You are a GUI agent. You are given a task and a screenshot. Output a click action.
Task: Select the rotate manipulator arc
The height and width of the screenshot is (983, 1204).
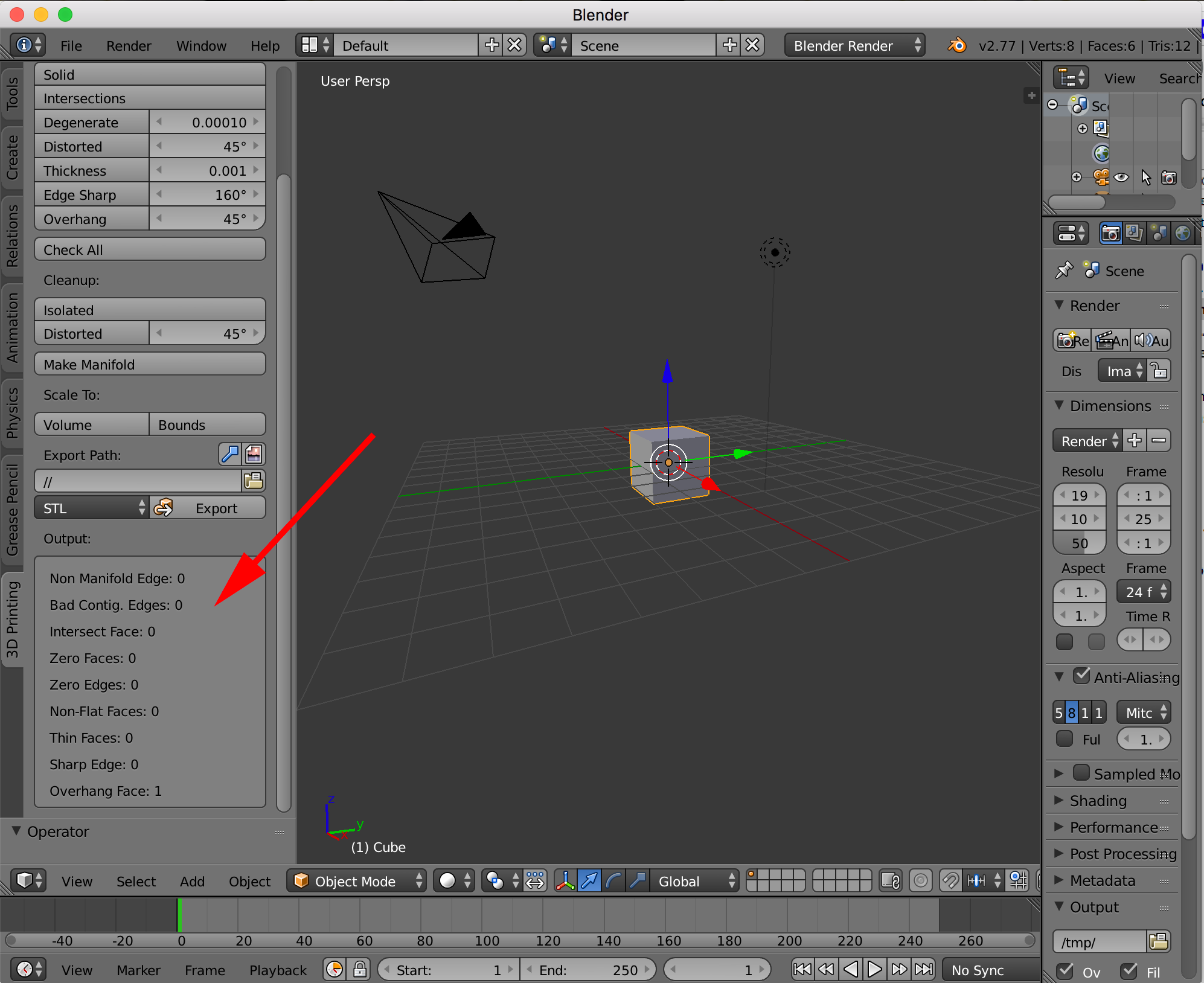point(613,881)
